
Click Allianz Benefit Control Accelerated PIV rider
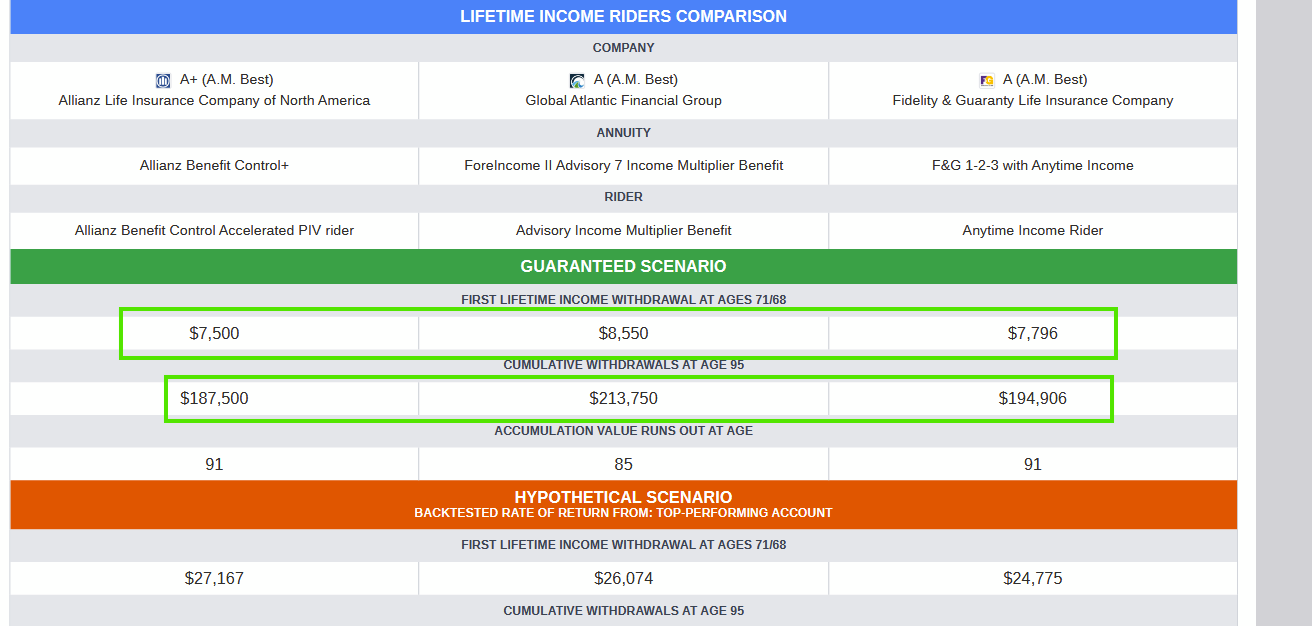click(214, 230)
